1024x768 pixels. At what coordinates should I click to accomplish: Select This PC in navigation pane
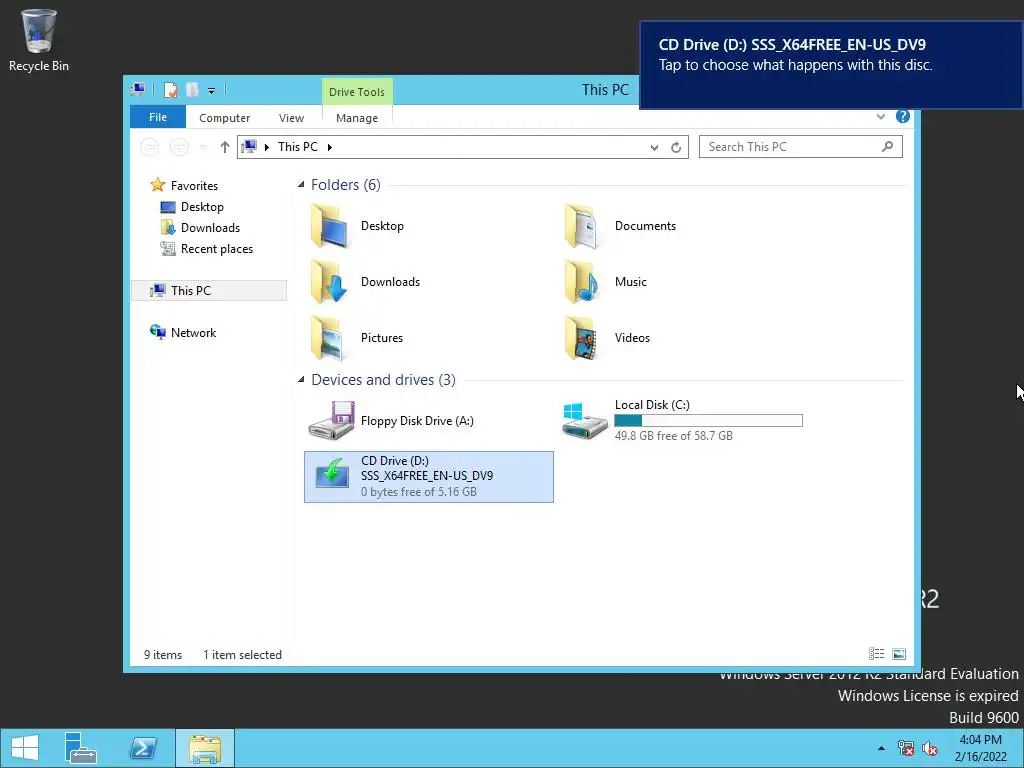pos(209,291)
